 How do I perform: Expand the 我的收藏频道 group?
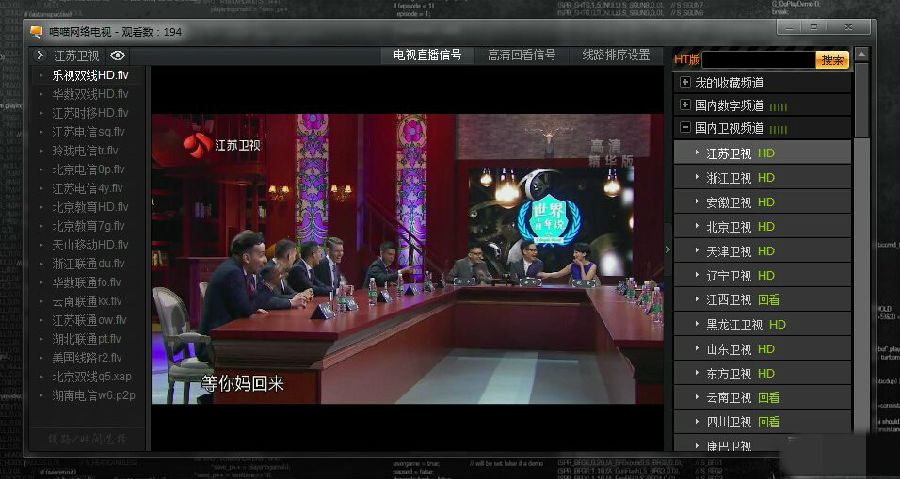(x=685, y=82)
